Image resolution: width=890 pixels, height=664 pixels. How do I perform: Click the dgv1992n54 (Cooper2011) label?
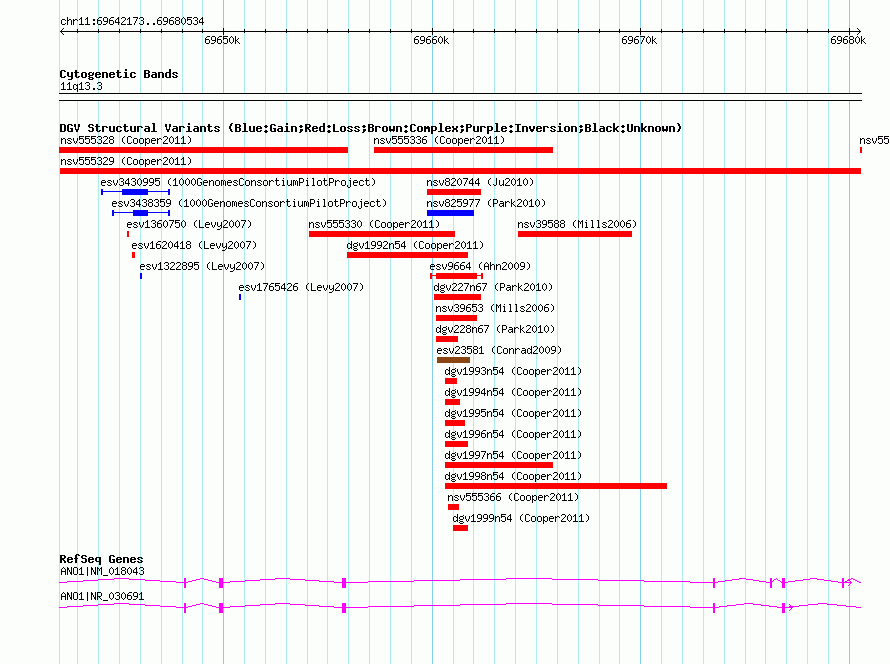tap(415, 245)
